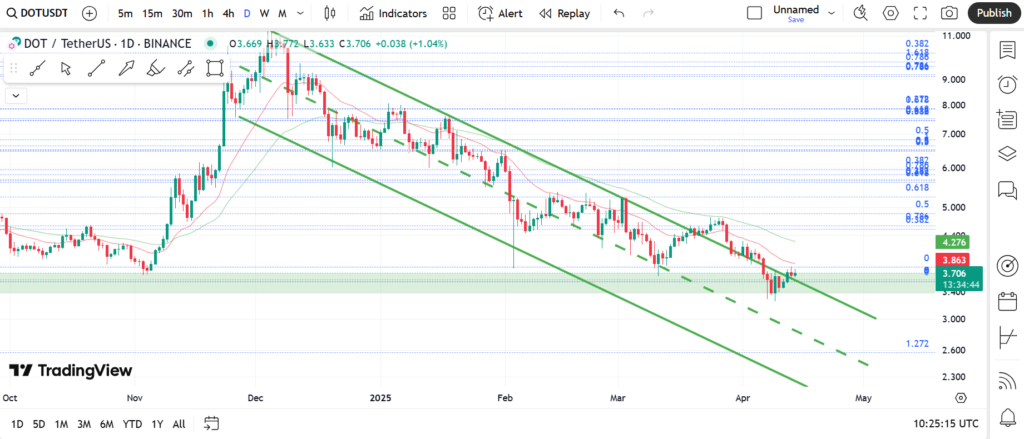Open the Unnamed layout dropdown arrow
This screenshot has width=1024, height=439.
point(831,13)
